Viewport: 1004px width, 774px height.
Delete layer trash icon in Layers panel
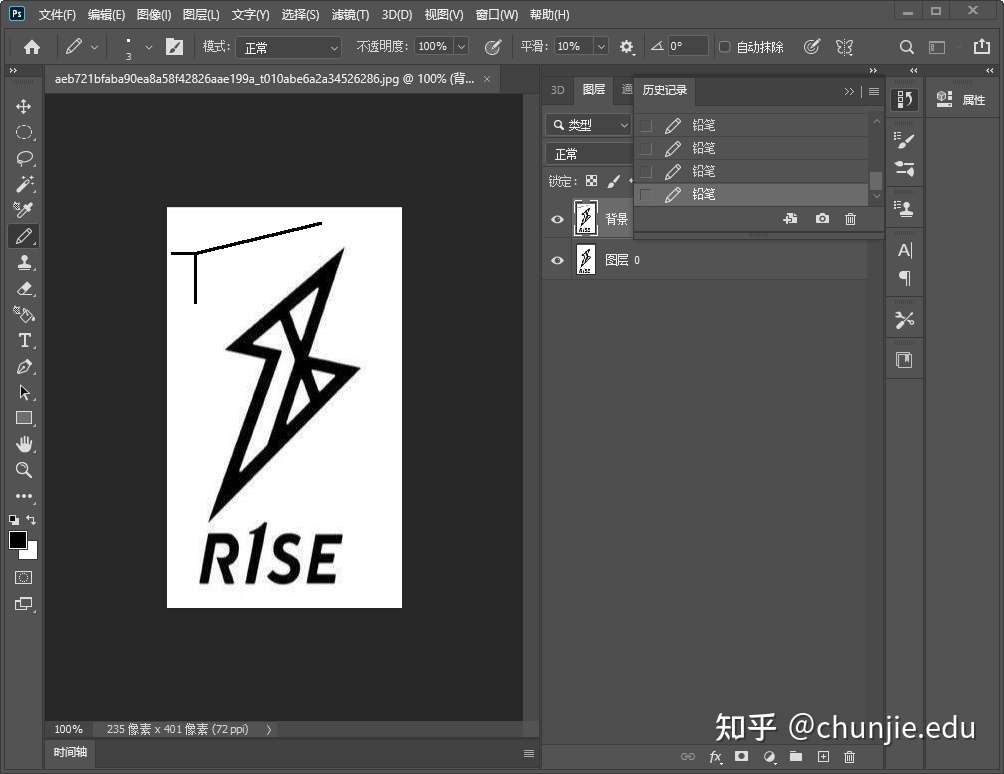[849, 757]
